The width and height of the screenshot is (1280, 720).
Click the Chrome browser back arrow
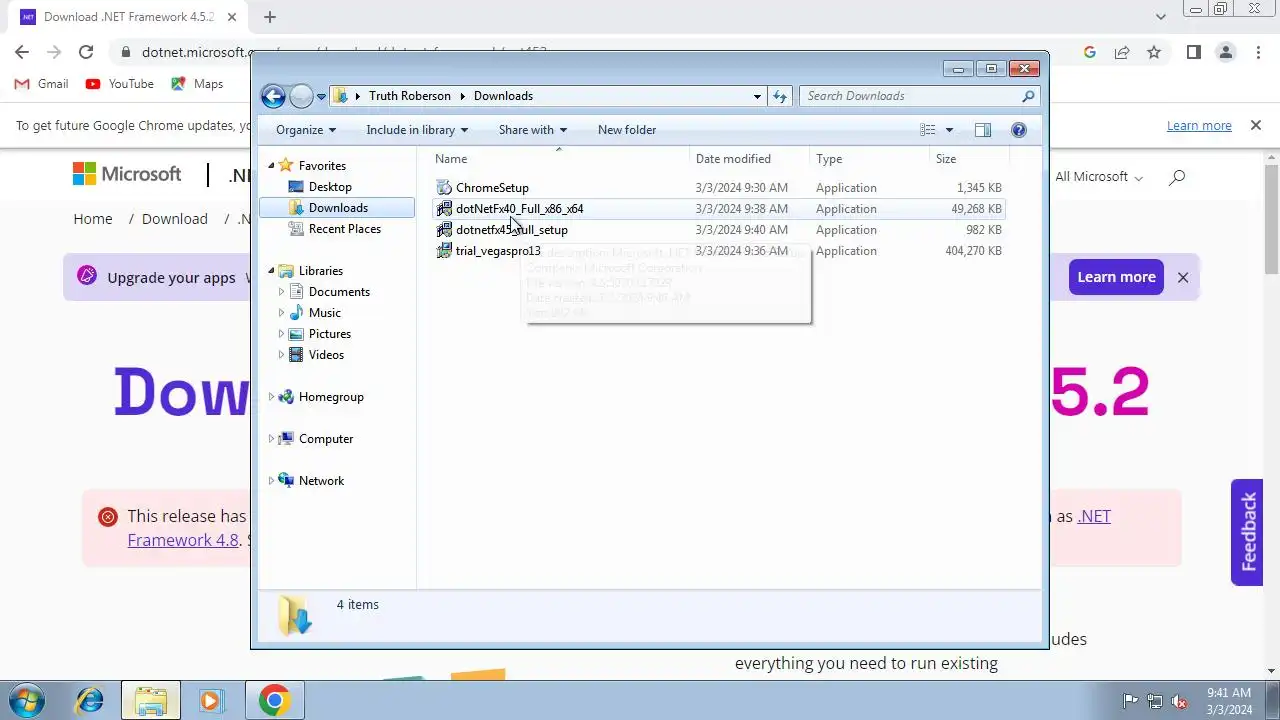[22, 52]
